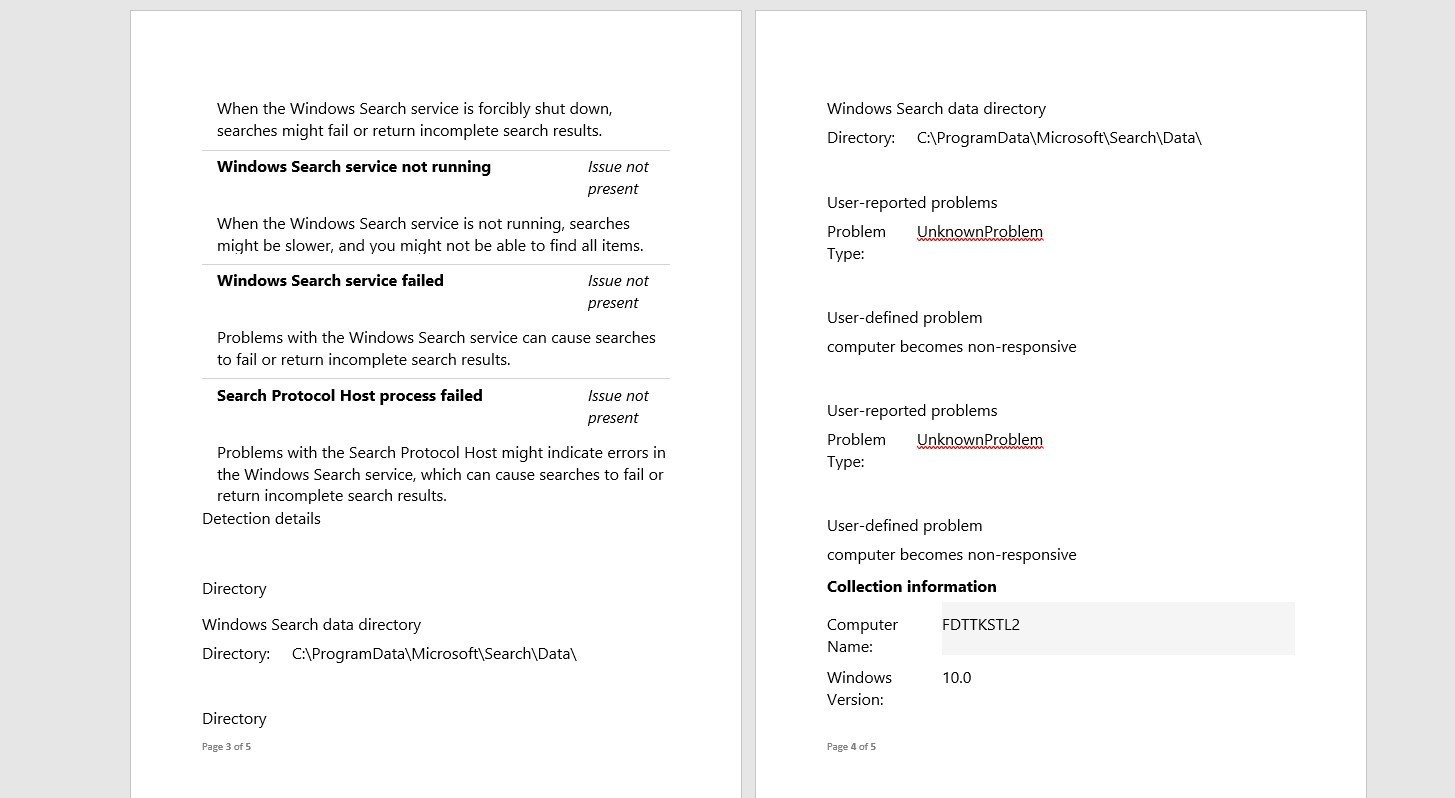Click the first 'UnknownProblem' value
The width and height of the screenshot is (1455, 798).
tap(980, 232)
